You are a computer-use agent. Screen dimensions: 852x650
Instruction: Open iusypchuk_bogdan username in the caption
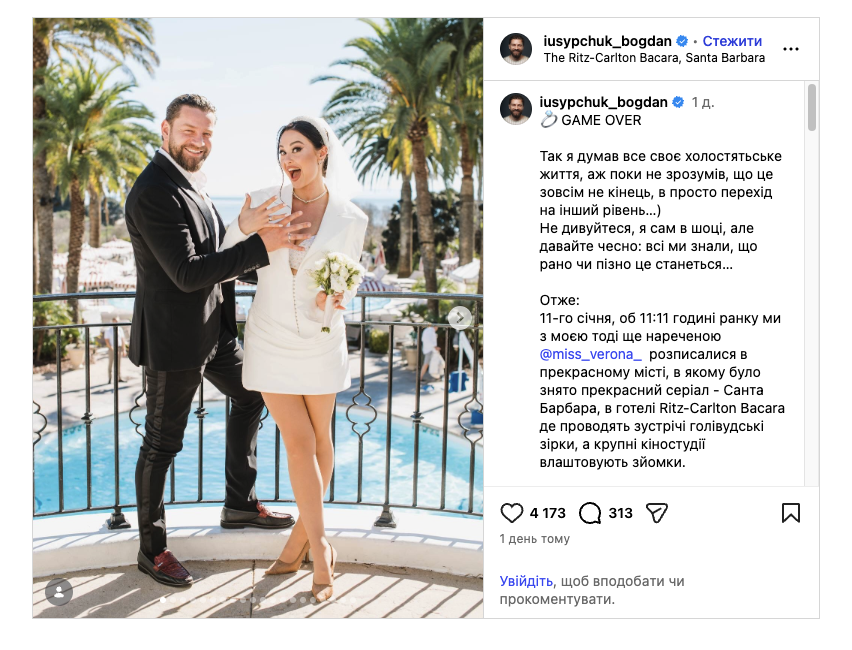coord(603,102)
